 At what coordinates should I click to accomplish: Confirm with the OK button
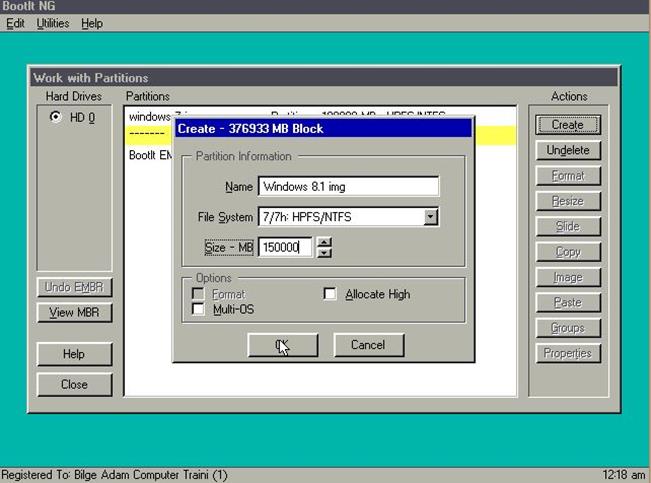click(x=283, y=345)
